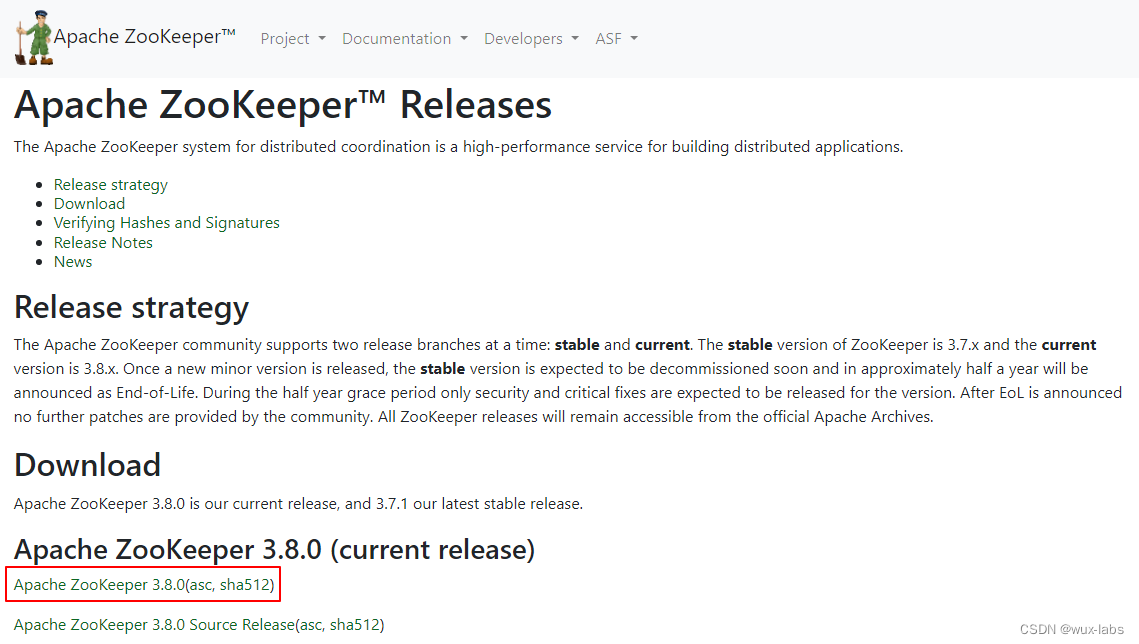This screenshot has width=1139, height=644.
Task: Jump to the Release strategy section link
Action: [110, 184]
